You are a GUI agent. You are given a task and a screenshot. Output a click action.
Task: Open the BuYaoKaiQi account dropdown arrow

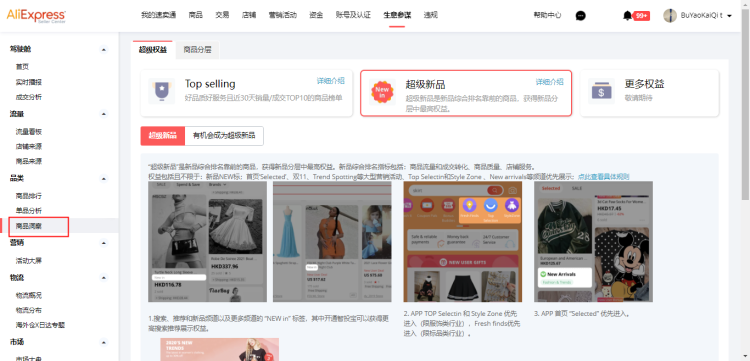[x=729, y=16]
